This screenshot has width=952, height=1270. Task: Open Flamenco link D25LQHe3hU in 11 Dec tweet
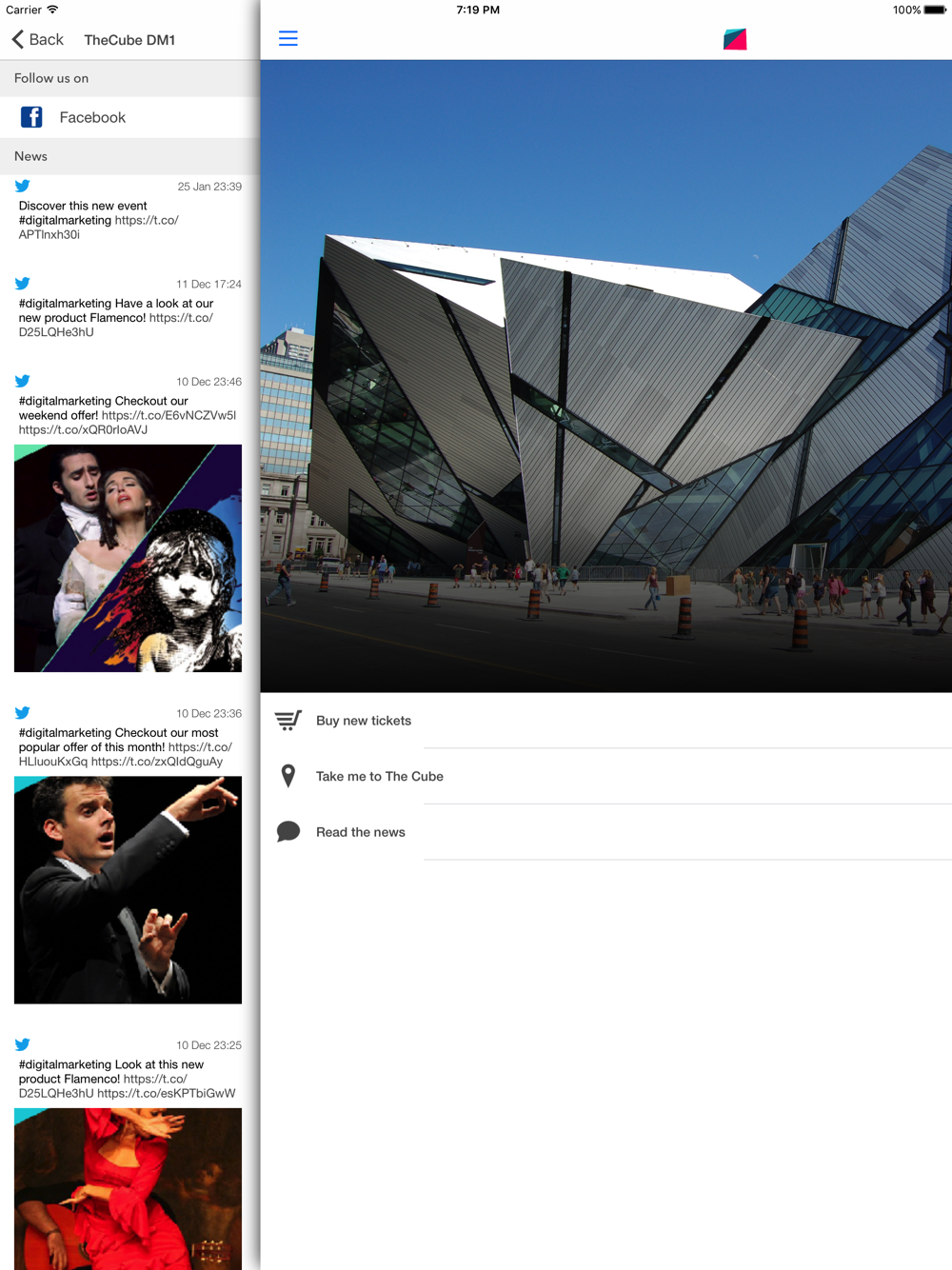coord(116,325)
